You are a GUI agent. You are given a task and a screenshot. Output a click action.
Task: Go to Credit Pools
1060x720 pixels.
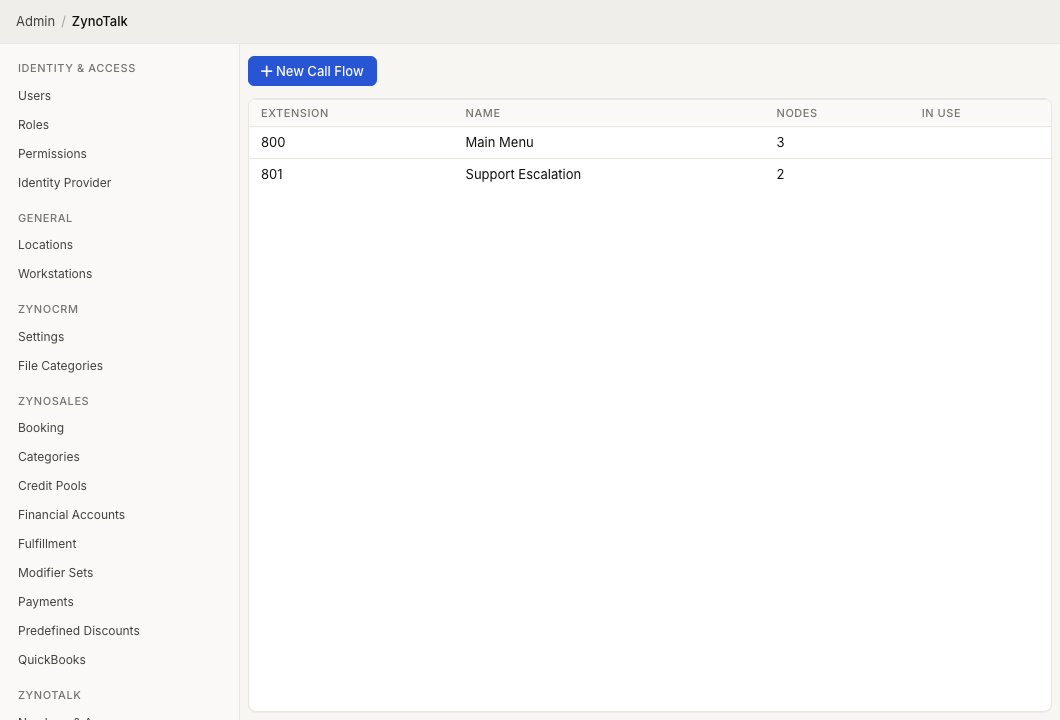52,486
